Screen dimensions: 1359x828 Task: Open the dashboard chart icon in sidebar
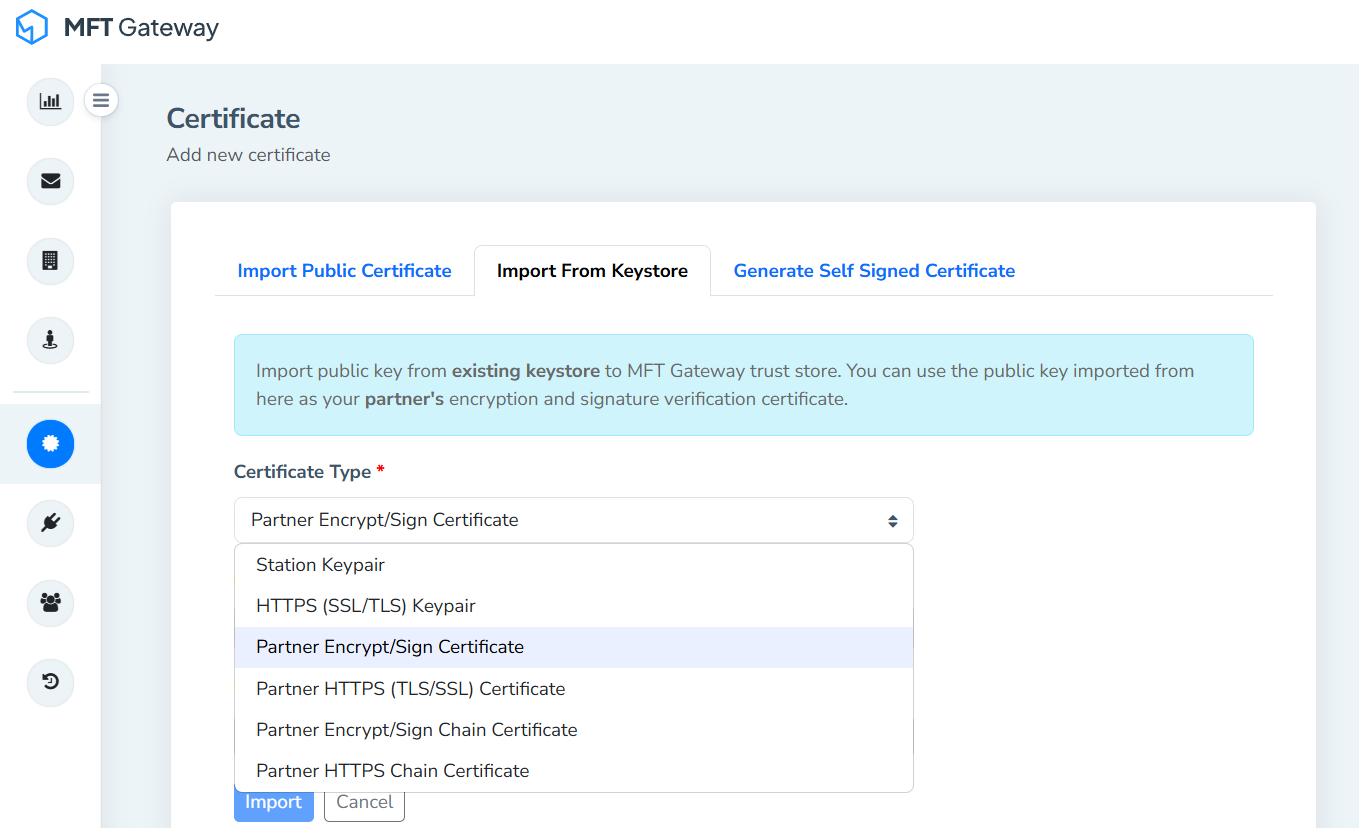click(x=50, y=101)
